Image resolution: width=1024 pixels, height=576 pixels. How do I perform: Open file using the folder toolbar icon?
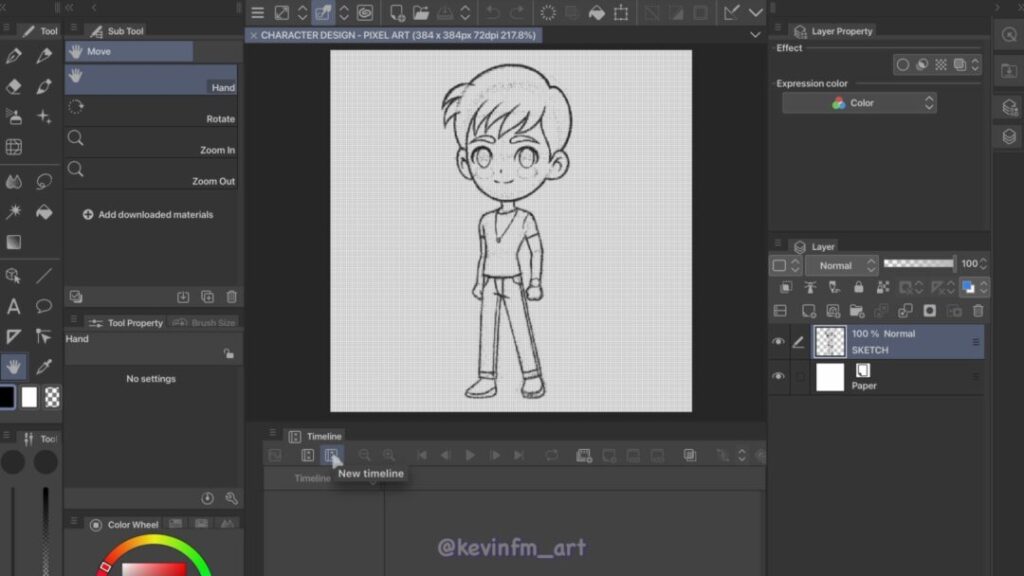click(x=421, y=13)
